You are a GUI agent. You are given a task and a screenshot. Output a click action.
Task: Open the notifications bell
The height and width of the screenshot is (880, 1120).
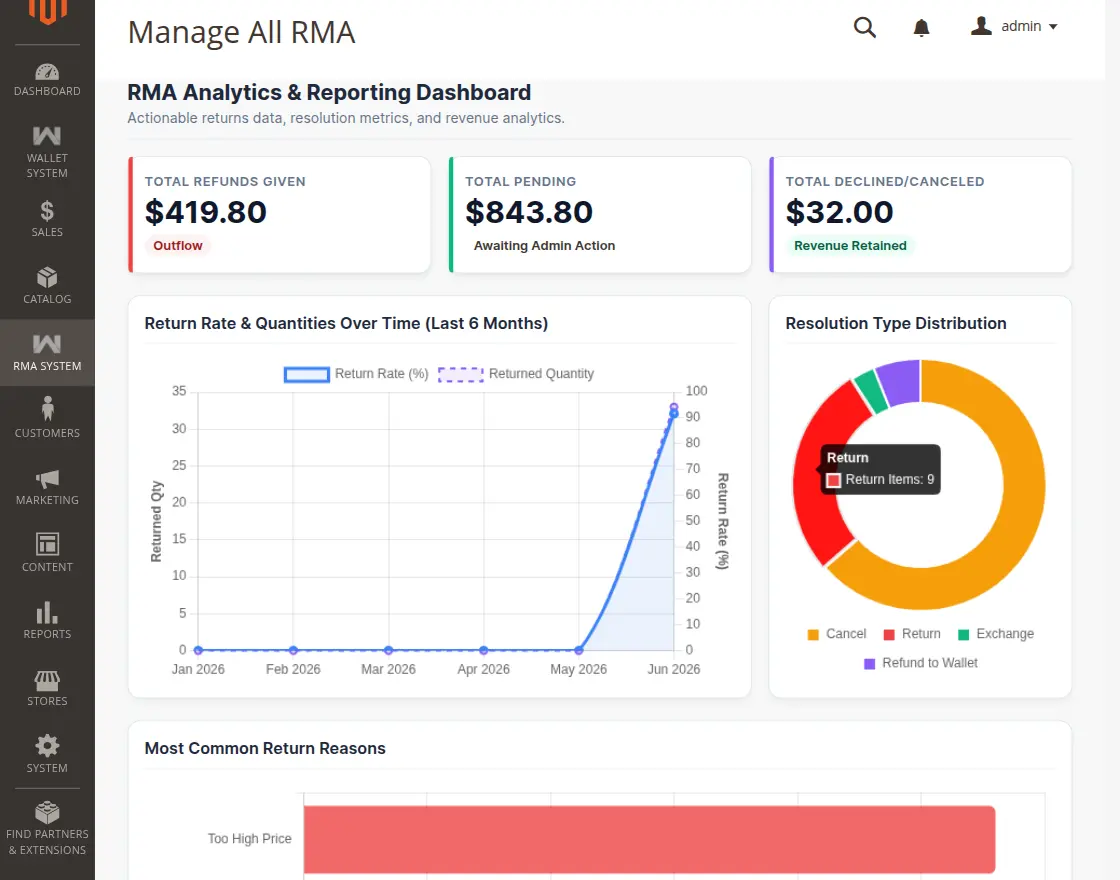[921, 27]
